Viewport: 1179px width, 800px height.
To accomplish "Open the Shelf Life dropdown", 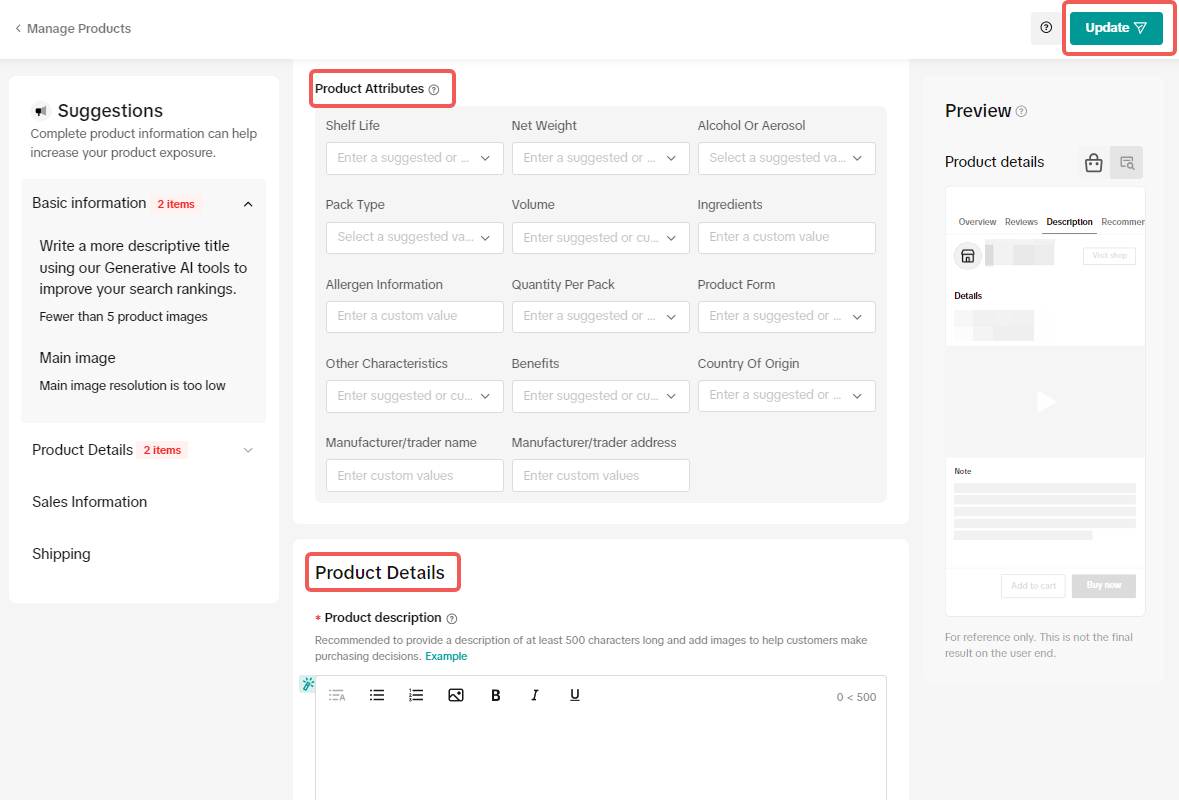I will (414, 158).
